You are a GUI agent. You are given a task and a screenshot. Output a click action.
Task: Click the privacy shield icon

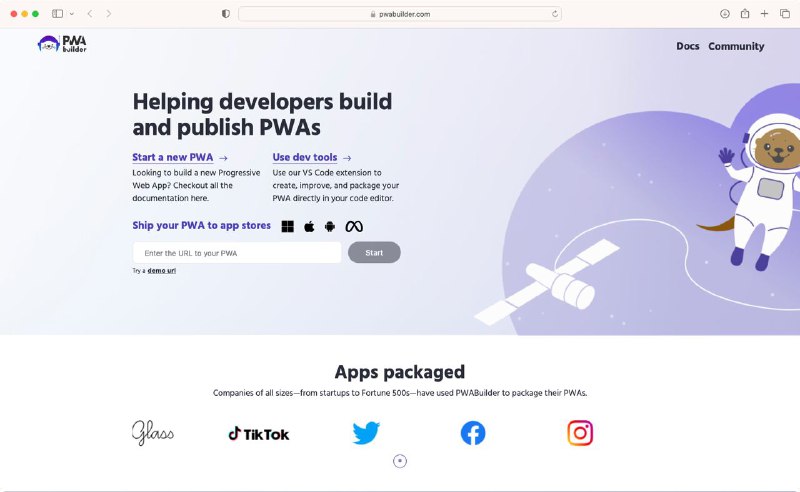click(226, 14)
